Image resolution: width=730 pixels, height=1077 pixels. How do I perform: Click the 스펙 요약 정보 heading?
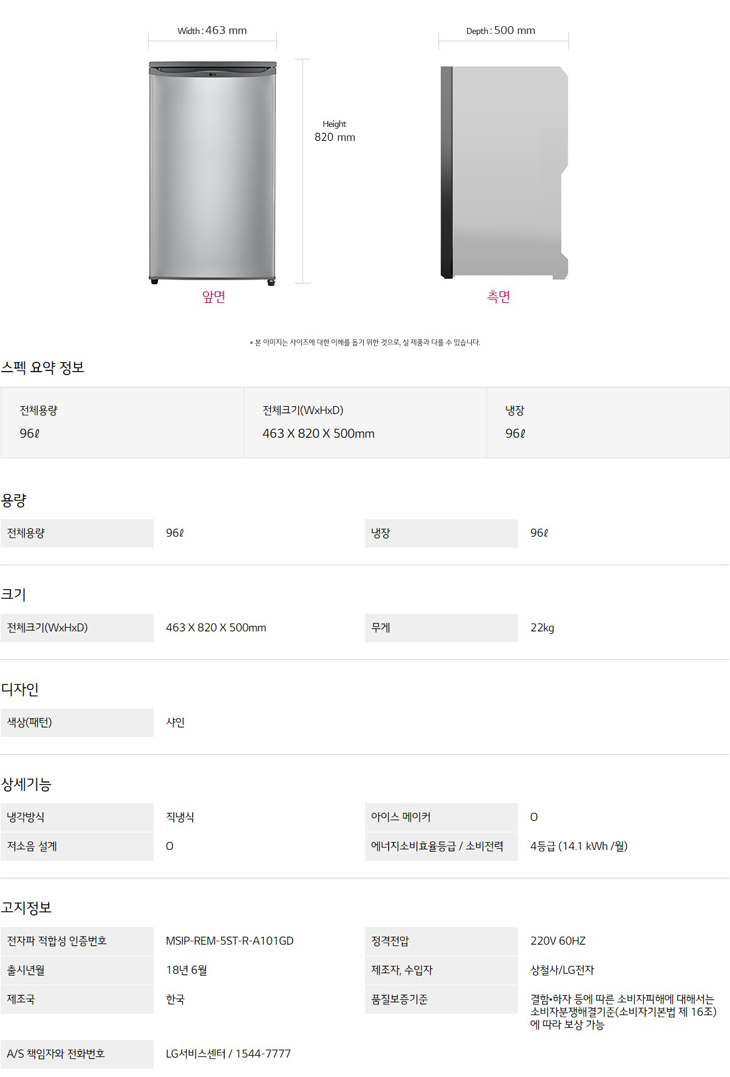coord(43,367)
